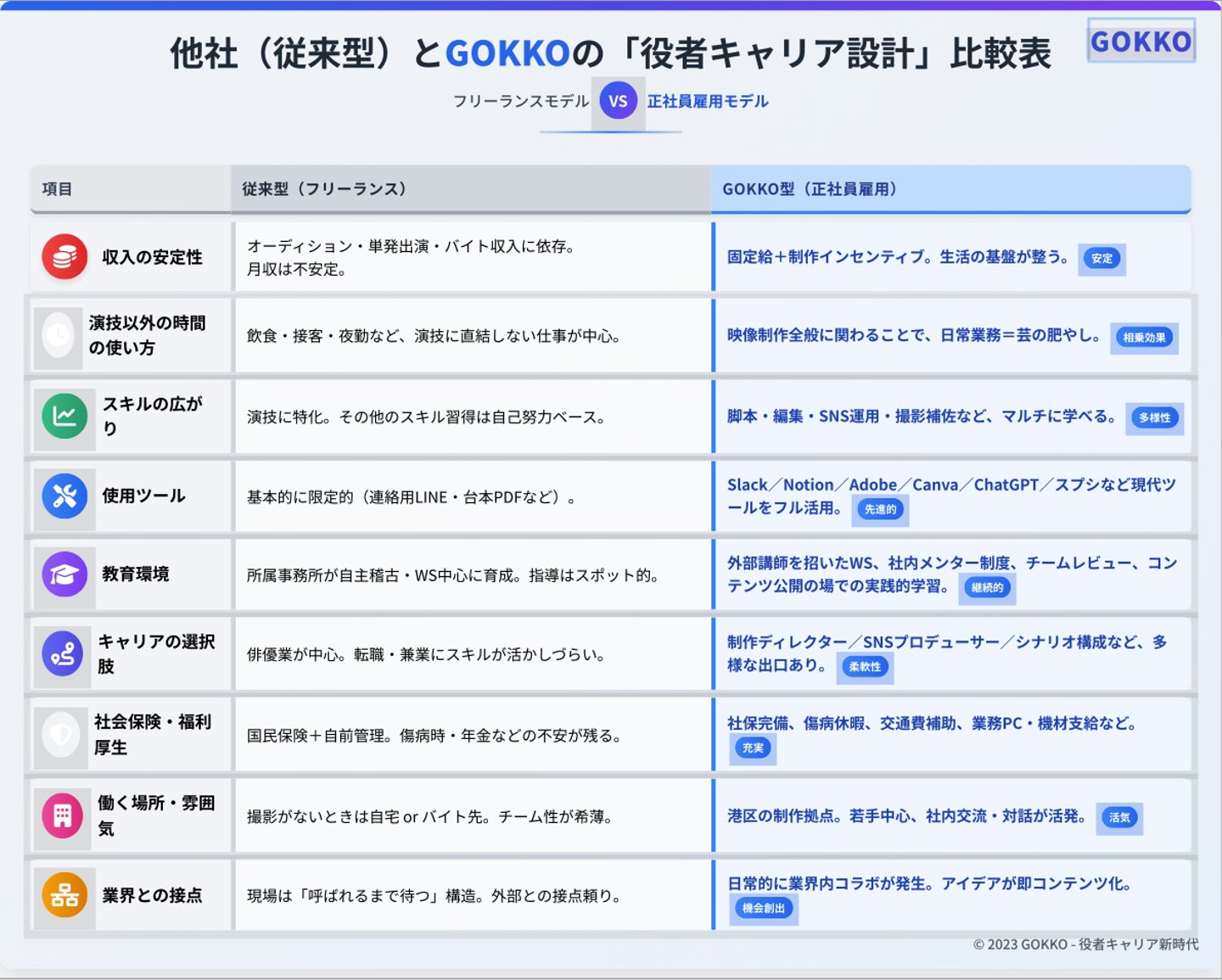Select the 先進的 tag badge
This screenshot has height=980, width=1222.
[880, 509]
